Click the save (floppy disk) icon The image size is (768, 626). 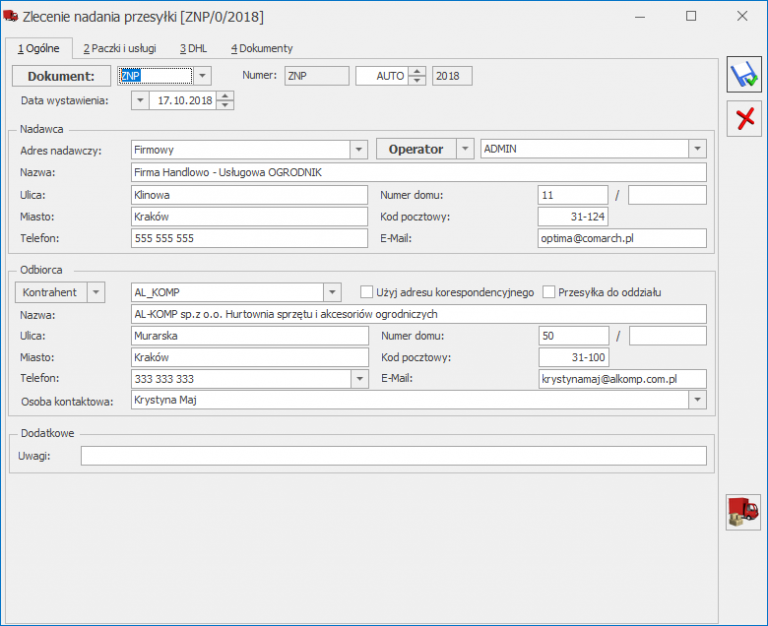744,75
